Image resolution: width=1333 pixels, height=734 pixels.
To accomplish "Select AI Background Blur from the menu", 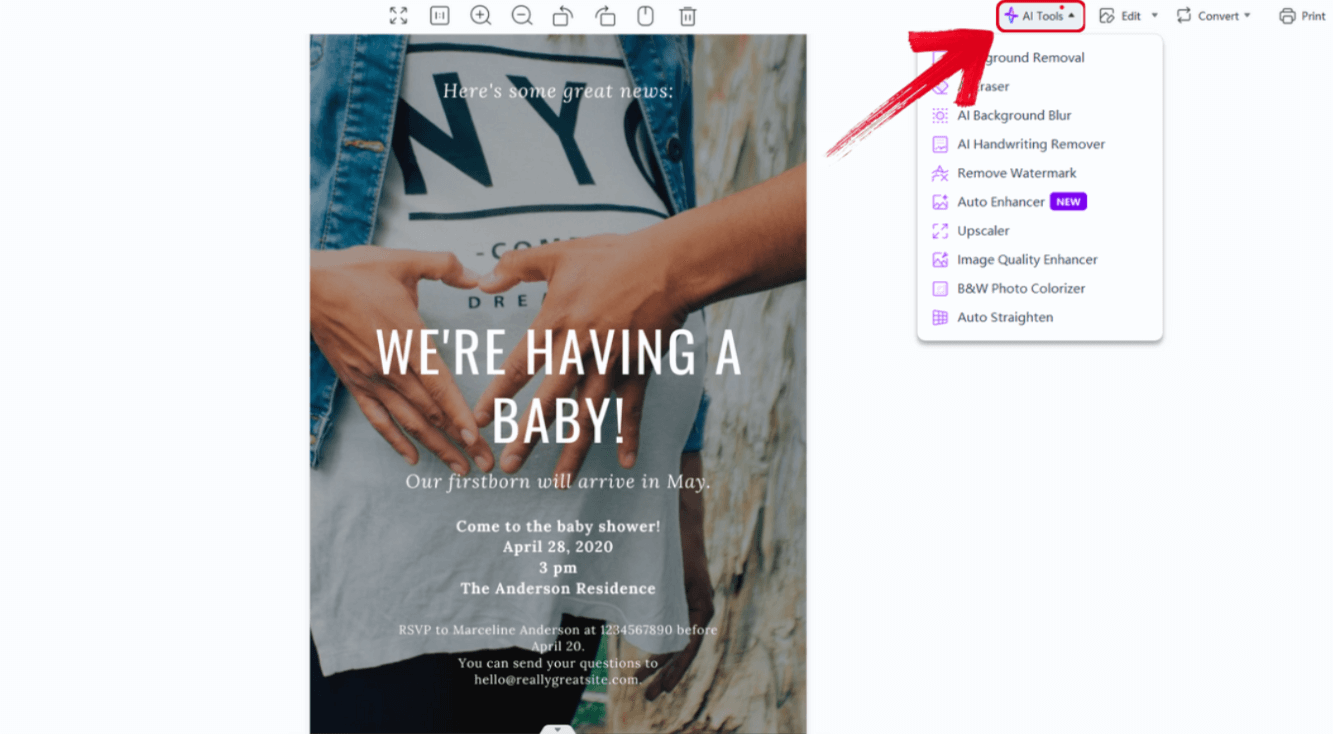I will [x=1014, y=115].
